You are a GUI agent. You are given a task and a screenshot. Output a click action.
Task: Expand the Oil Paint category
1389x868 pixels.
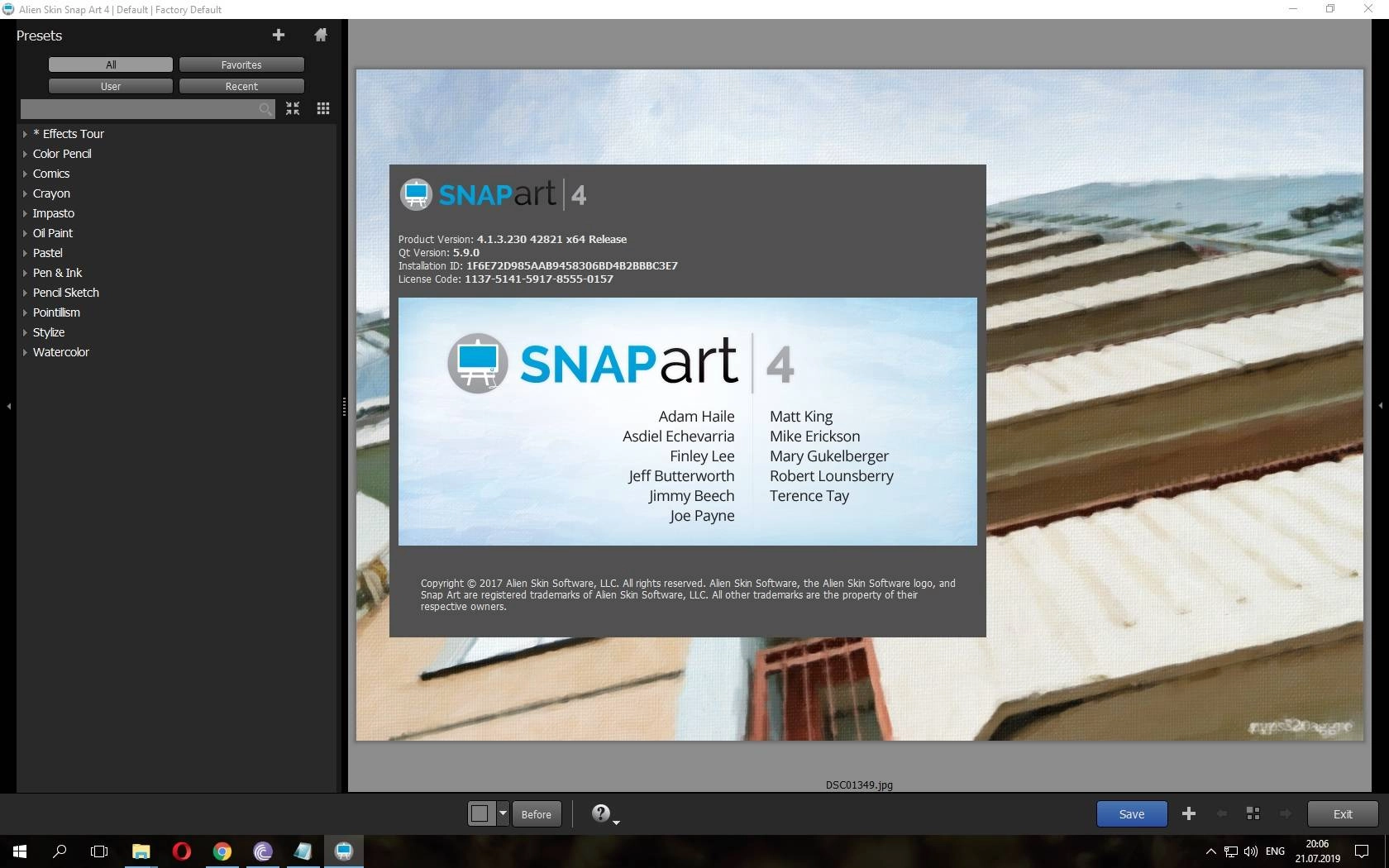(25, 233)
